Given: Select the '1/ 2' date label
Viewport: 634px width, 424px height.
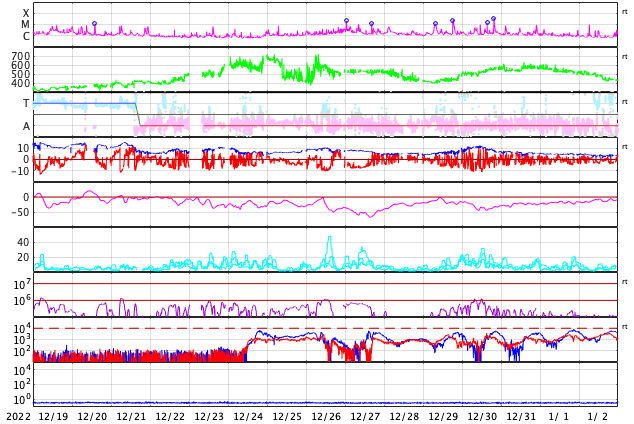Looking at the screenshot, I should coord(598,417).
